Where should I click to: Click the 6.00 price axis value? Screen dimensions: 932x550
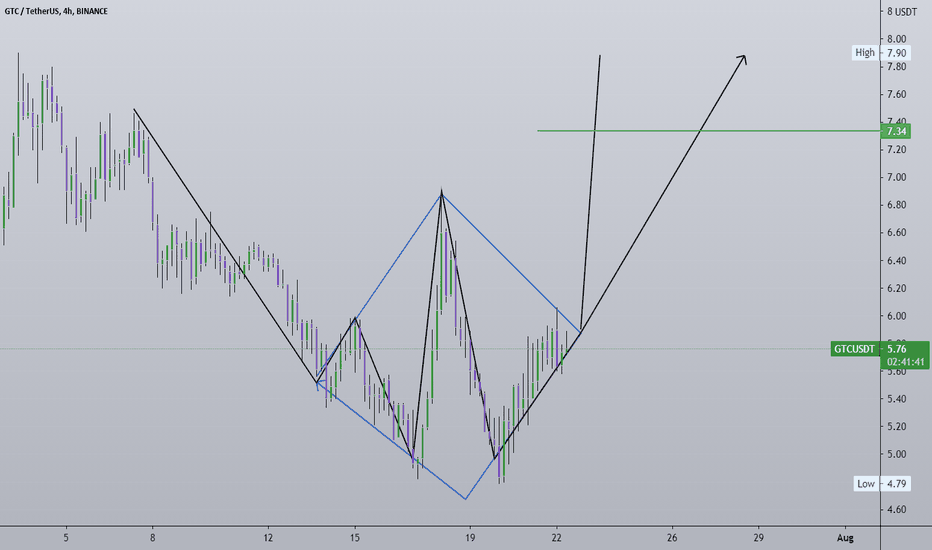896,316
